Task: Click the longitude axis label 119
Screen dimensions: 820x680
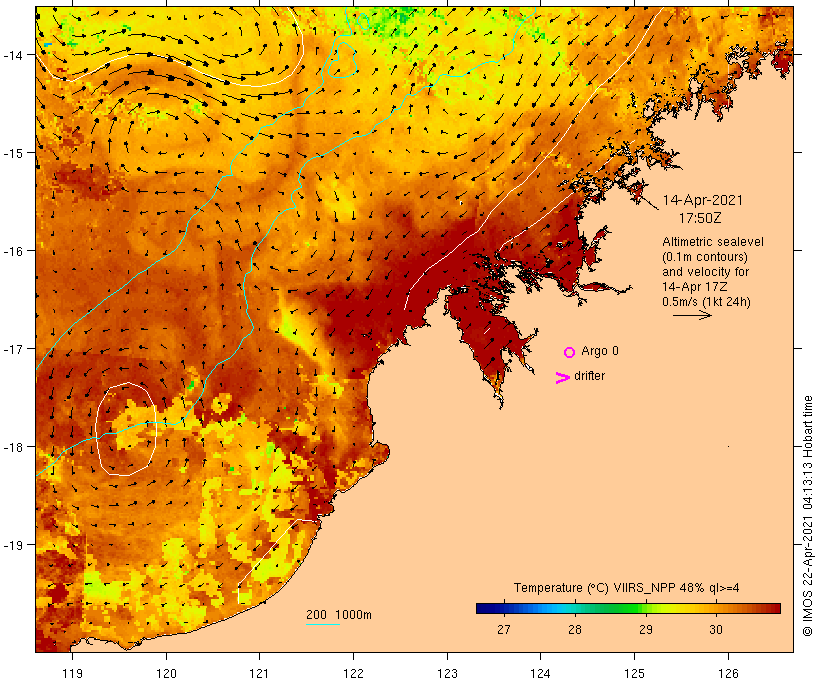Action: pos(72,673)
